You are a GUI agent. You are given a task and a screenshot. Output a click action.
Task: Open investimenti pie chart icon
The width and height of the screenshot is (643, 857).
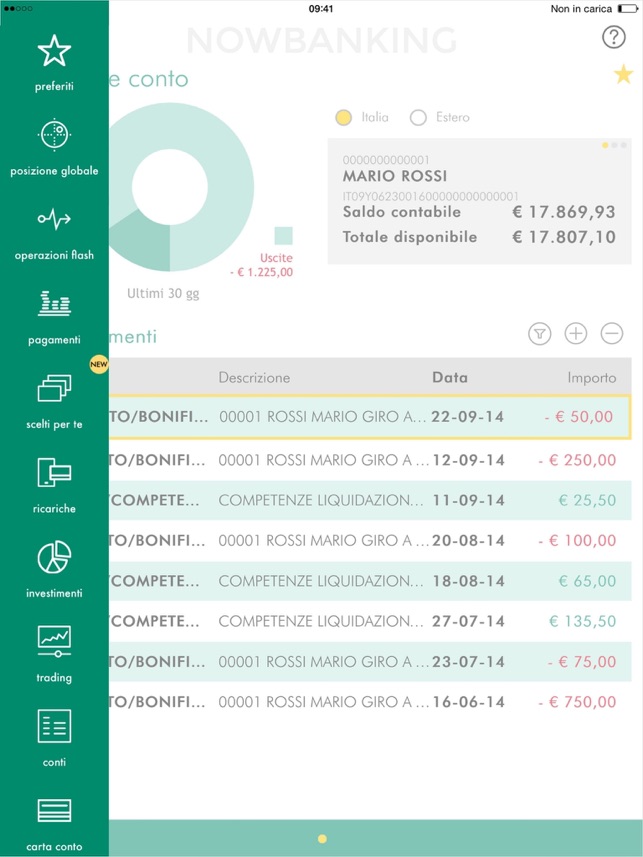[54, 557]
